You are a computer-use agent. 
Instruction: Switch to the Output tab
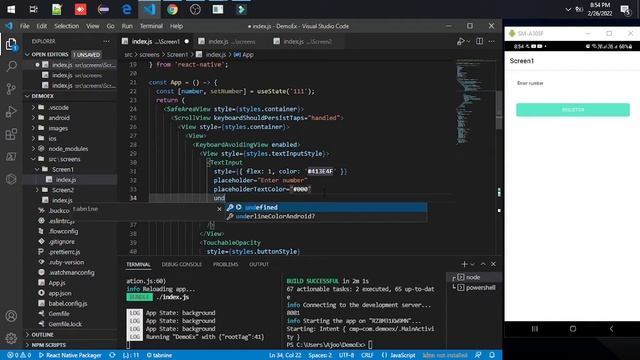(x=259, y=264)
